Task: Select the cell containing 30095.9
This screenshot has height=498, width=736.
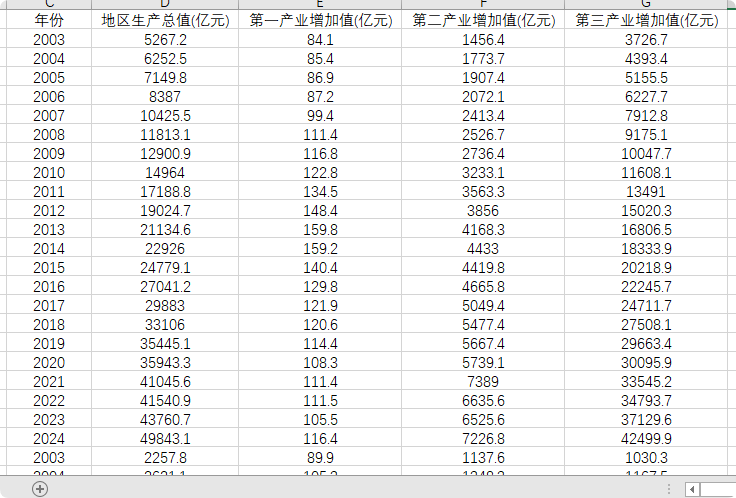Action: pos(646,363)
